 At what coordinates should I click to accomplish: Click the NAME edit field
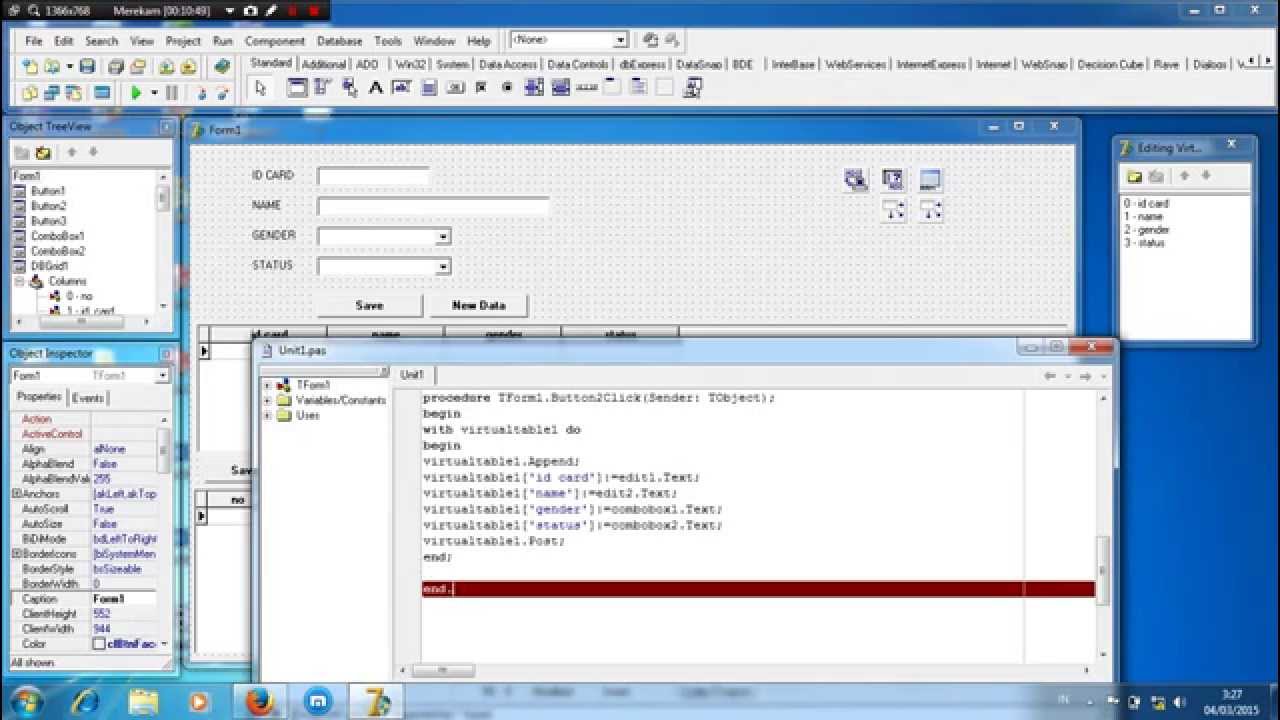point(433,206)
